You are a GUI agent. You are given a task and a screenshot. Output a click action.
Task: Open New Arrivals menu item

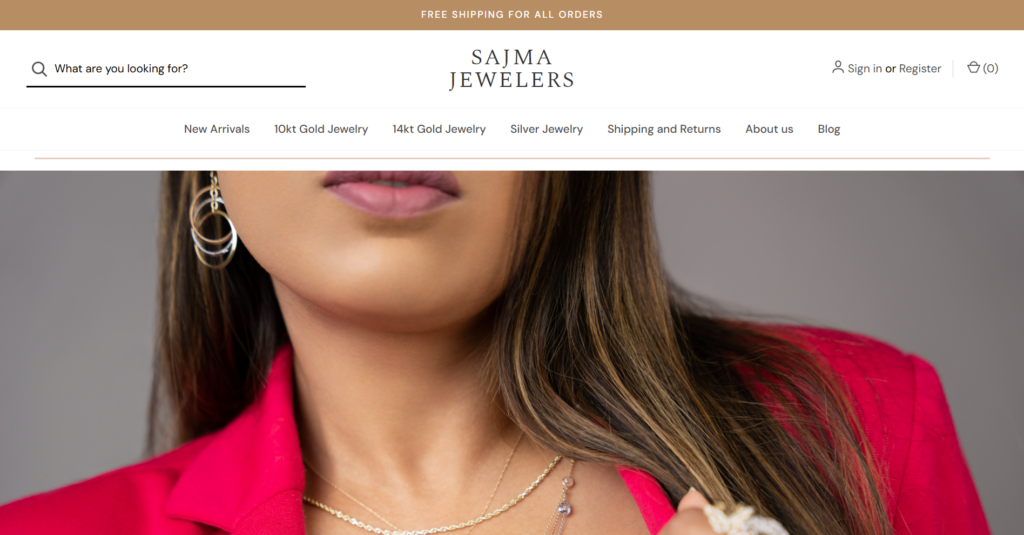click(217, 129)
